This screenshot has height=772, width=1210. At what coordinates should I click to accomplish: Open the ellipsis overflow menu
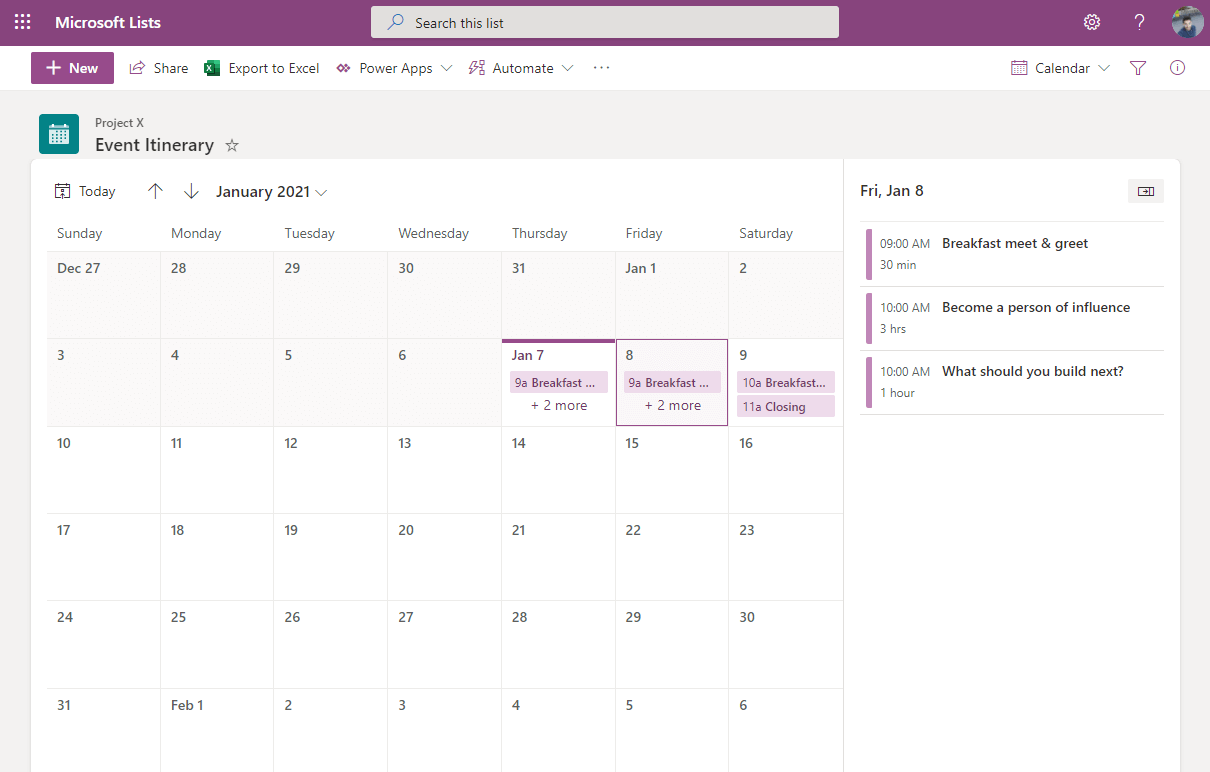coord(601,67)
